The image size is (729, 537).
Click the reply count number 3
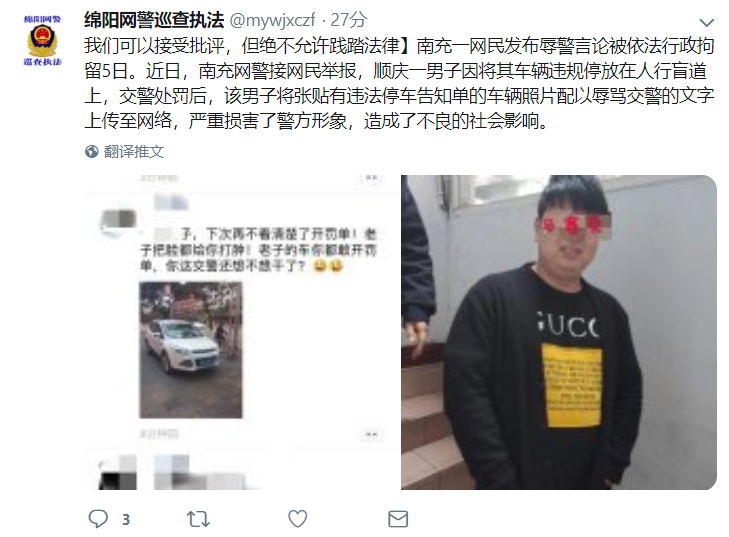tap(126, 519)
